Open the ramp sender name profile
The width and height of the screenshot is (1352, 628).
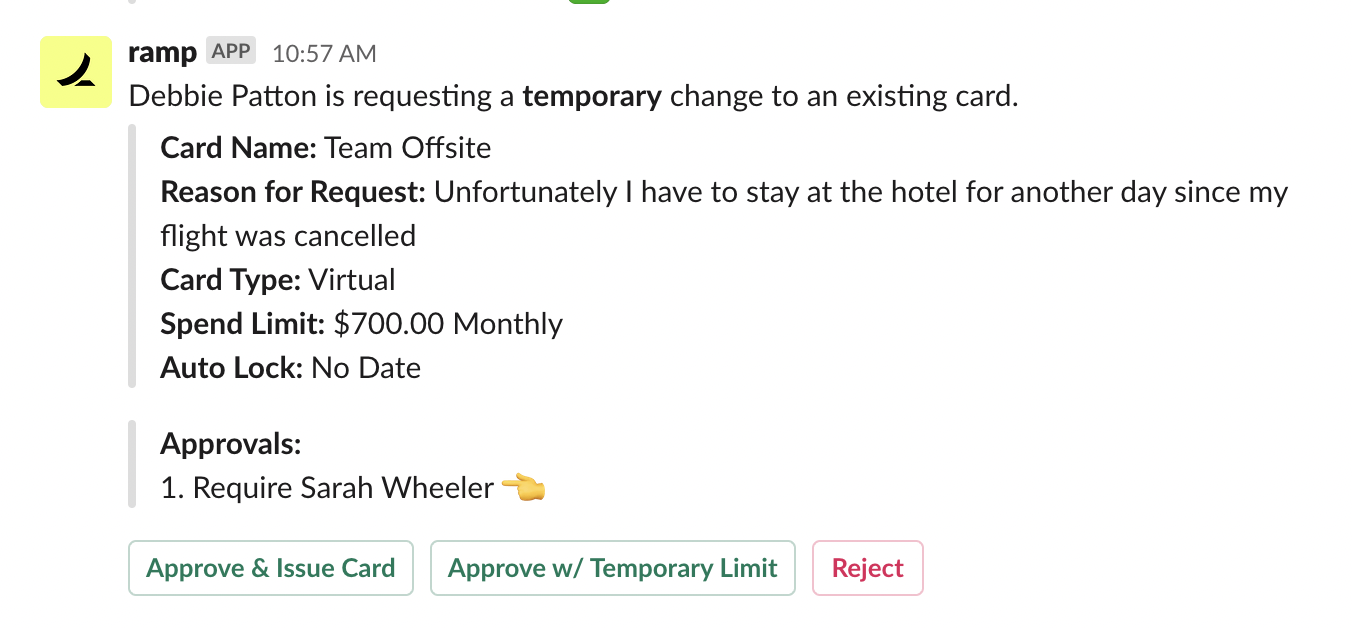point(163,52)
